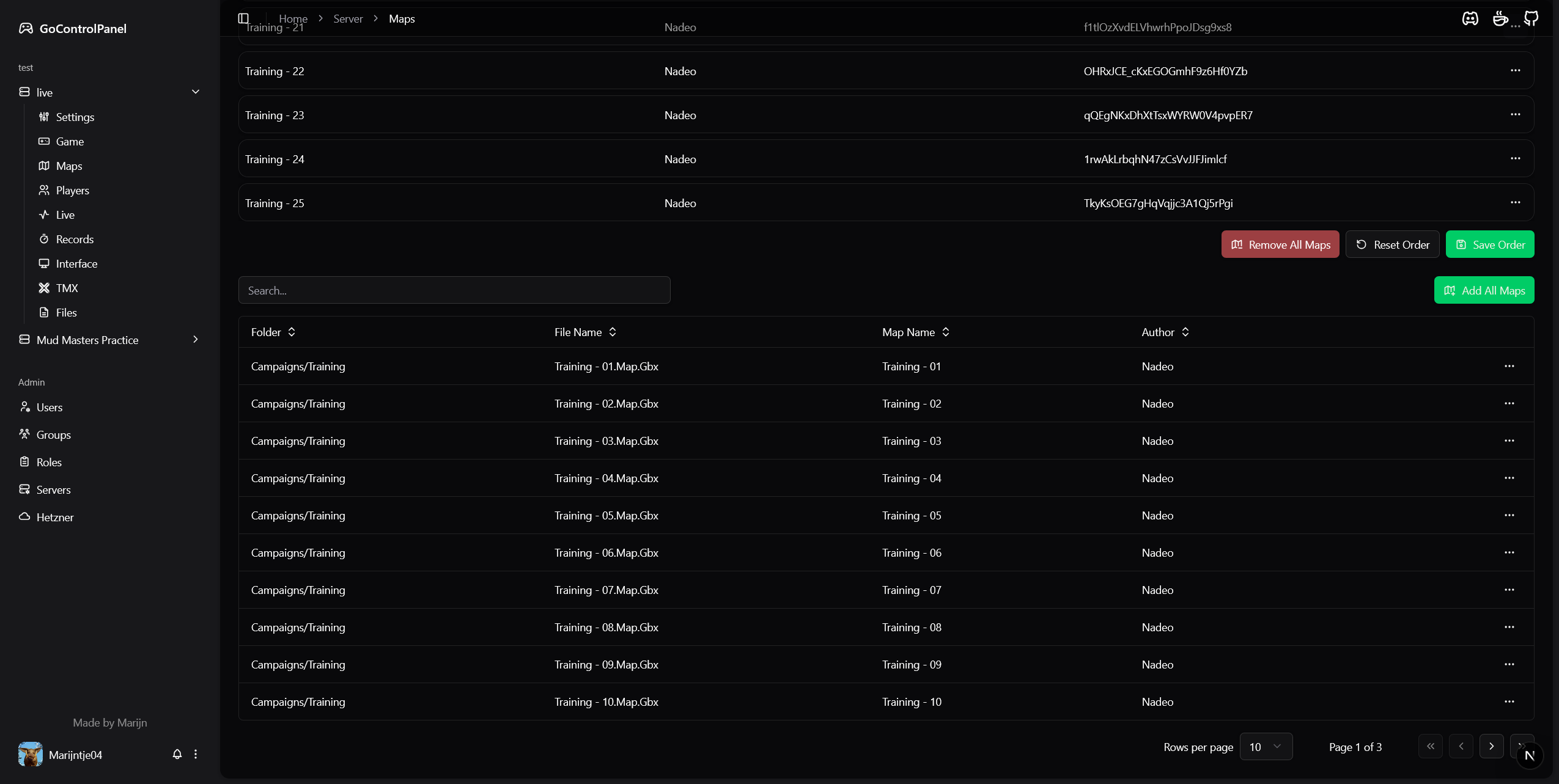This screenshot has width=1559, height=784.
Task: Open user menu three-dot icon
Action: click(196, 754)
